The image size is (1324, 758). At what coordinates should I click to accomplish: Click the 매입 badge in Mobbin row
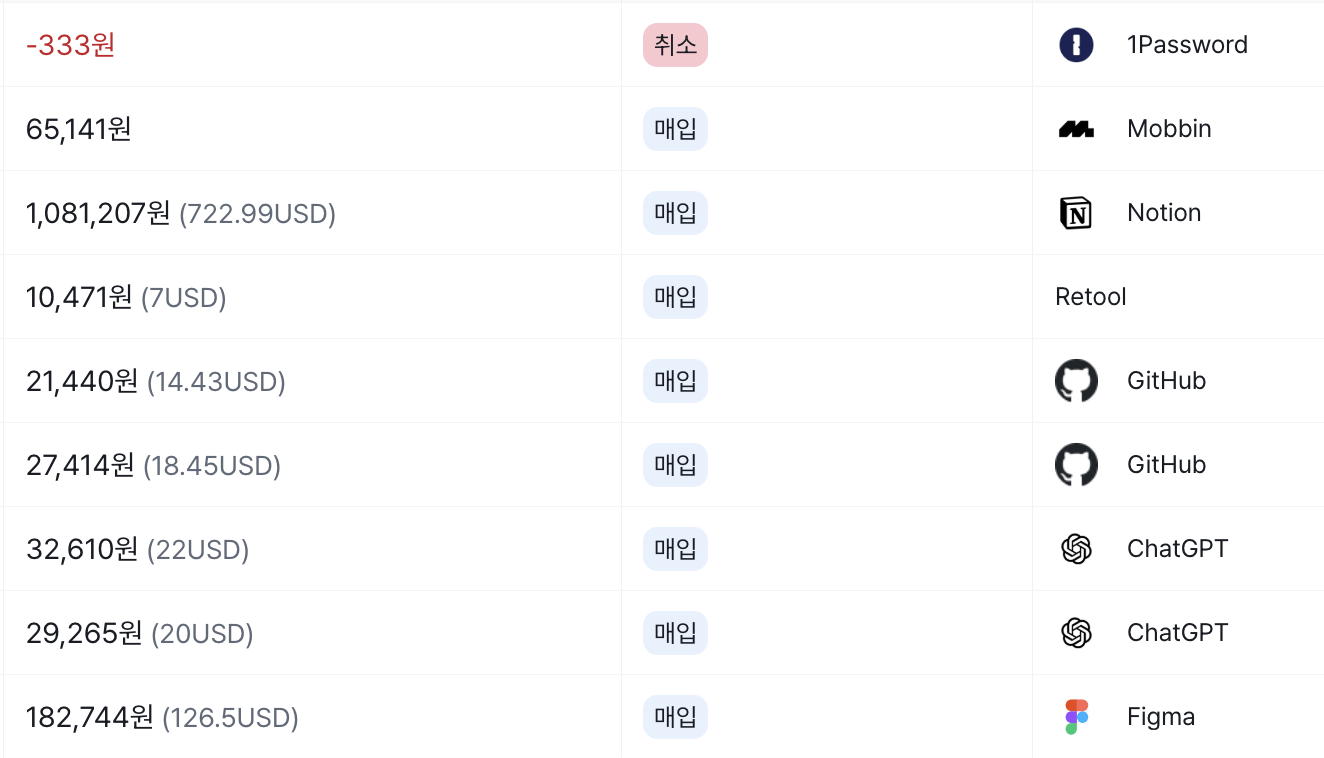(675, 129)
